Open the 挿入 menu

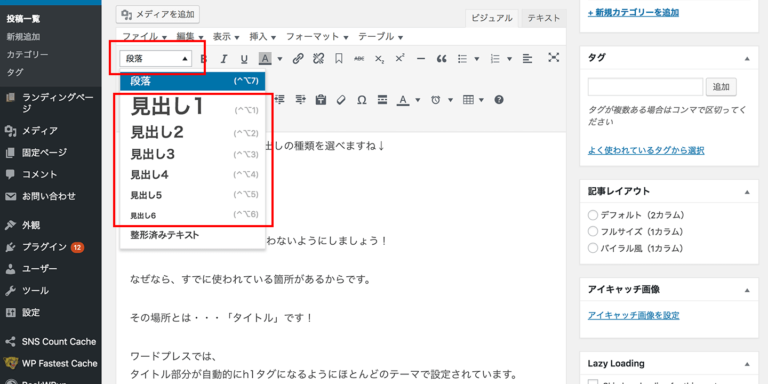pos(263,37)
